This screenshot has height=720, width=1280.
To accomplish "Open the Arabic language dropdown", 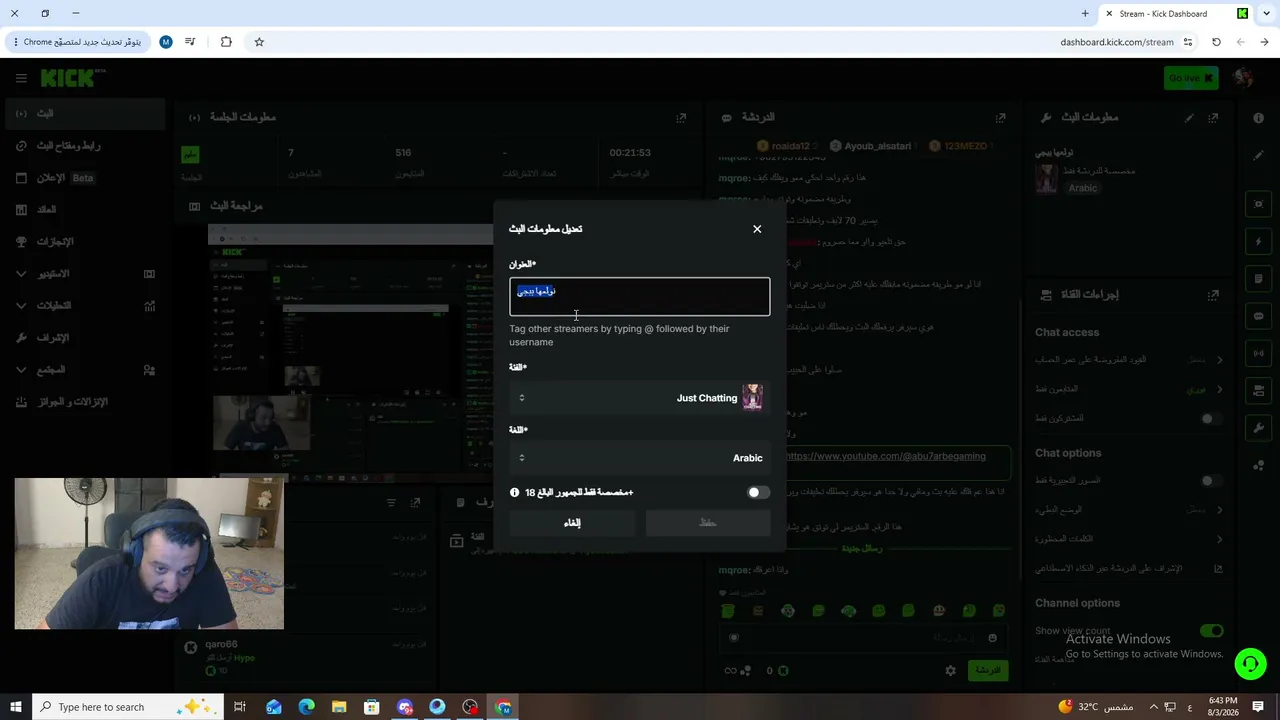I will [640, 458].
